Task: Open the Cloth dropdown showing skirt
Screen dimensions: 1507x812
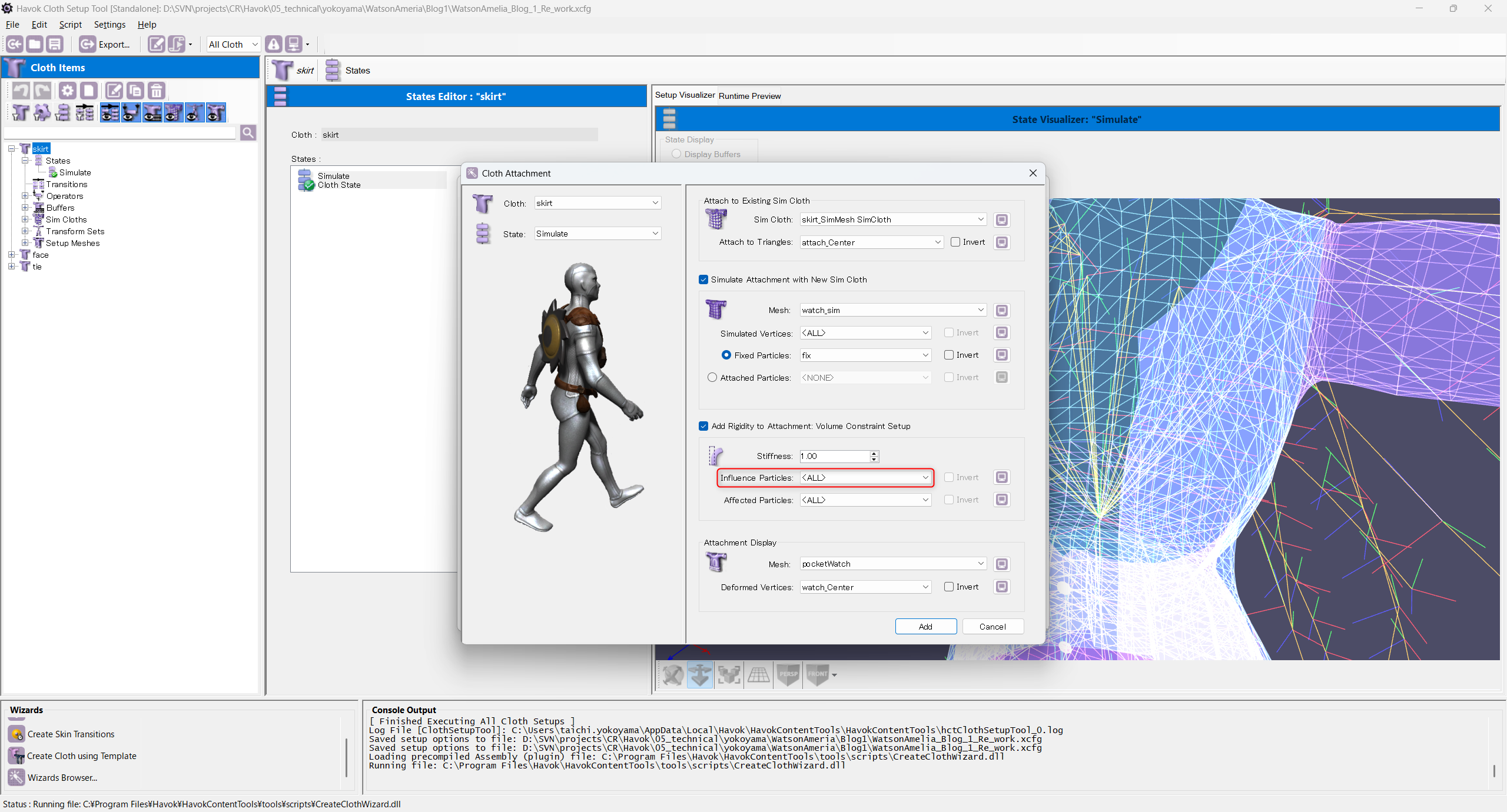Action: tap(598, 203)
